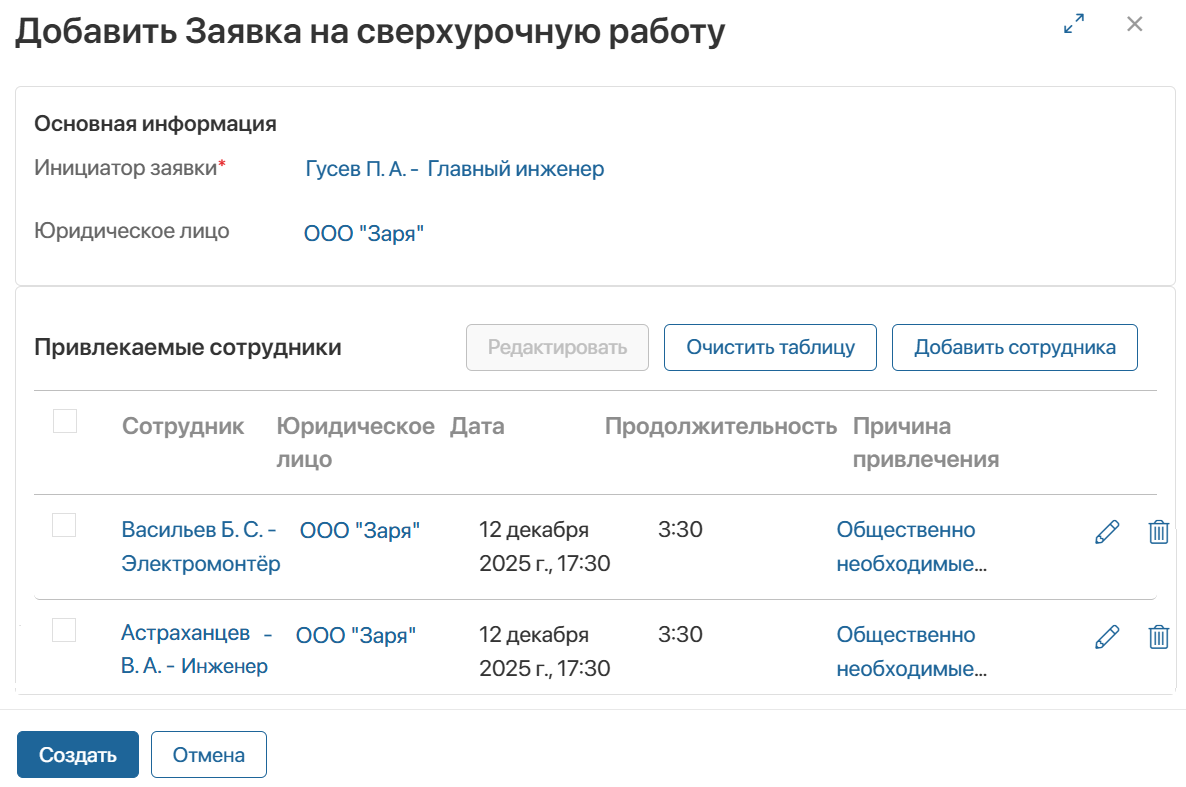Expand the dialog to full screen
The height and width of the screenshot is (787, 1186).
(1073, 24)
